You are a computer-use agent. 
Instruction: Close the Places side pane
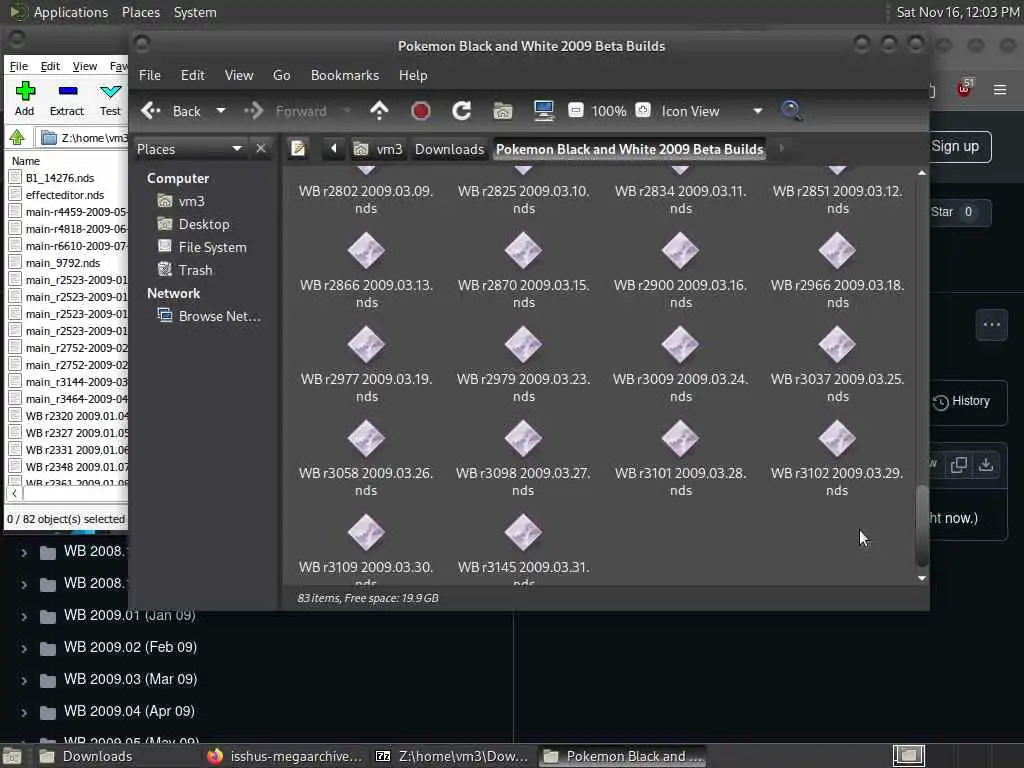tap(261, 149)
